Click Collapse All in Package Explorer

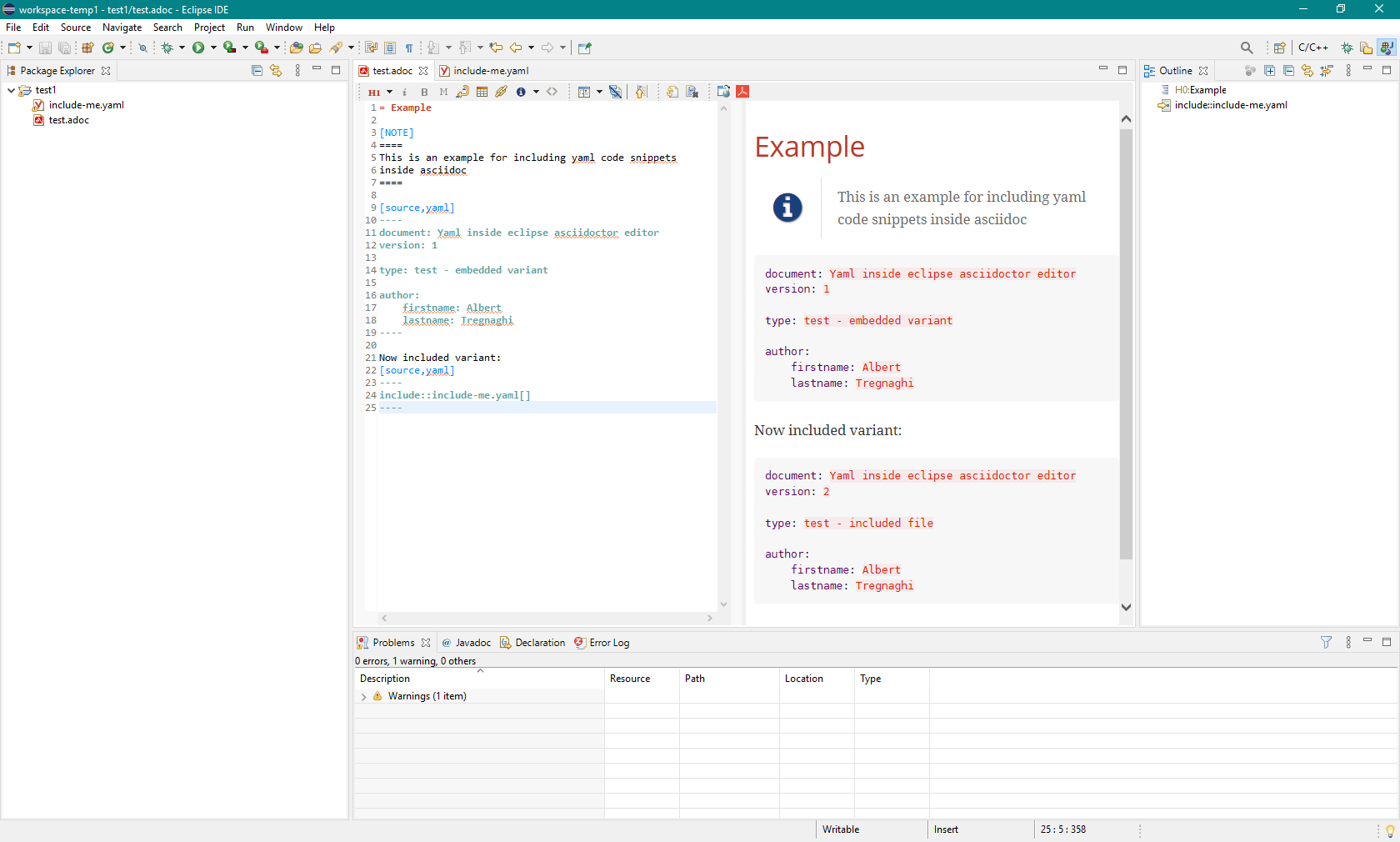coord(257,71)
